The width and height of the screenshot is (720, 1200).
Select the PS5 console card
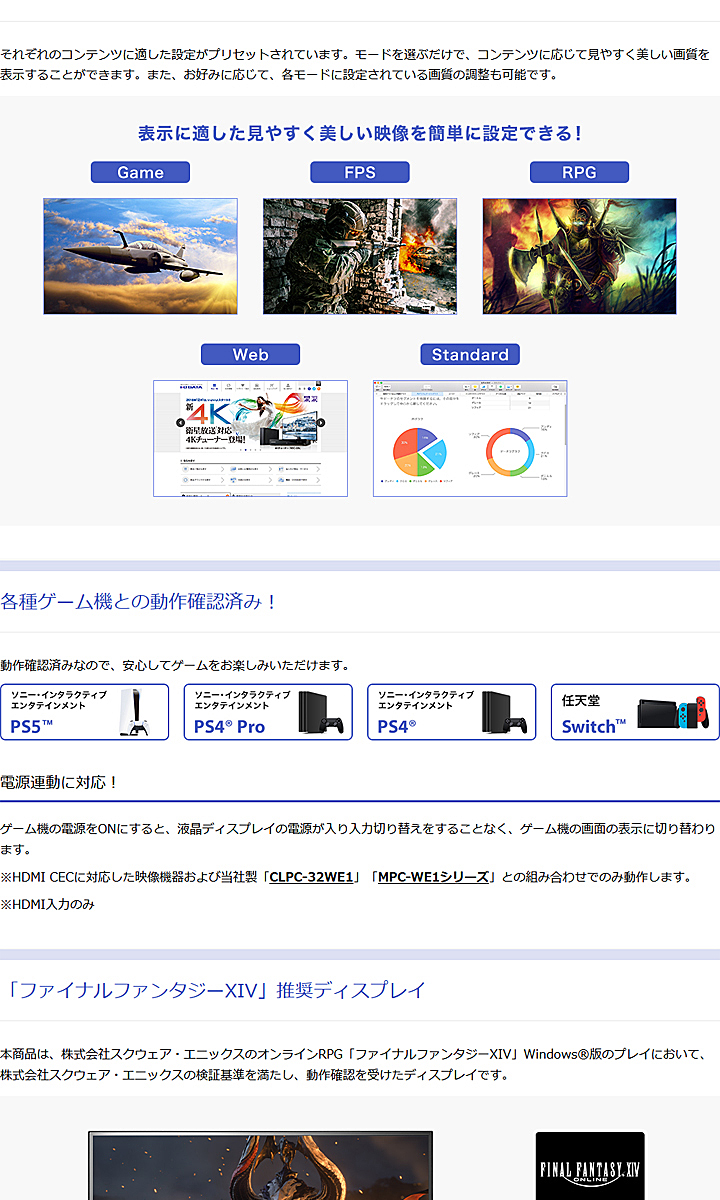point(84,712)
